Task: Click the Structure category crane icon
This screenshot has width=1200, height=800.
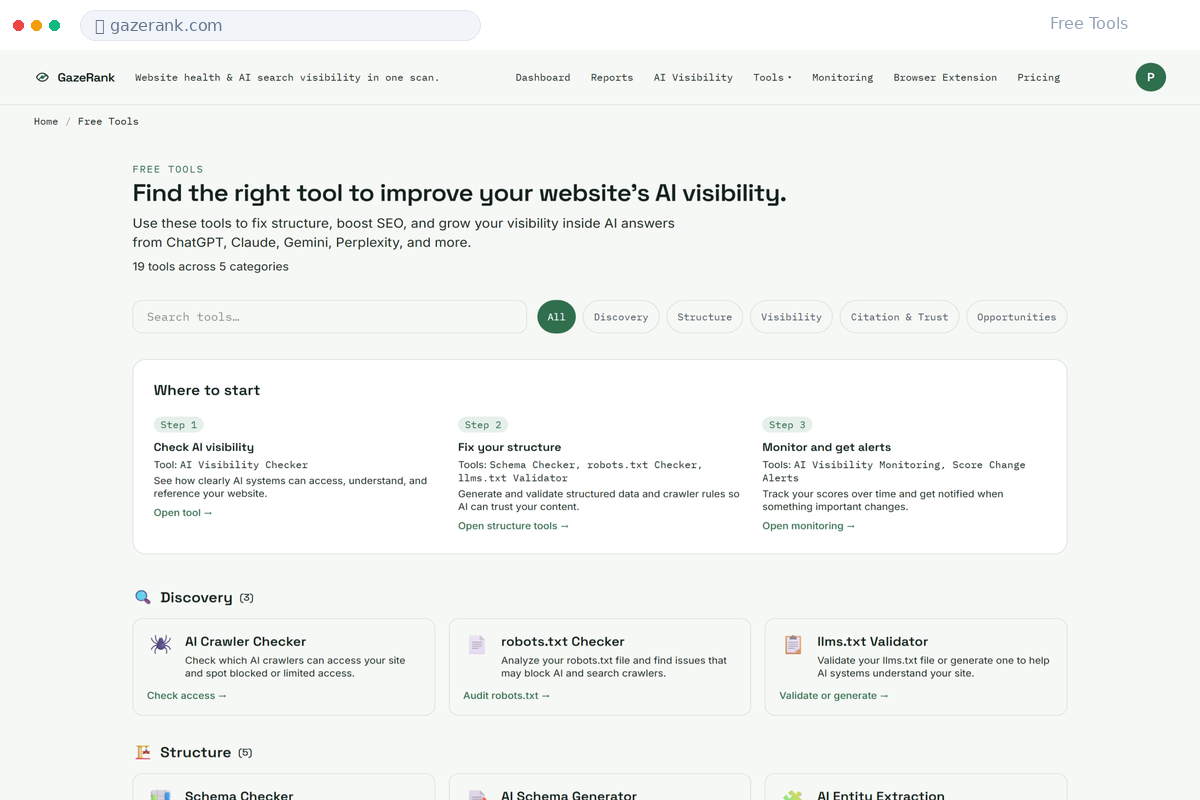Action: click(x=142, y=752)
